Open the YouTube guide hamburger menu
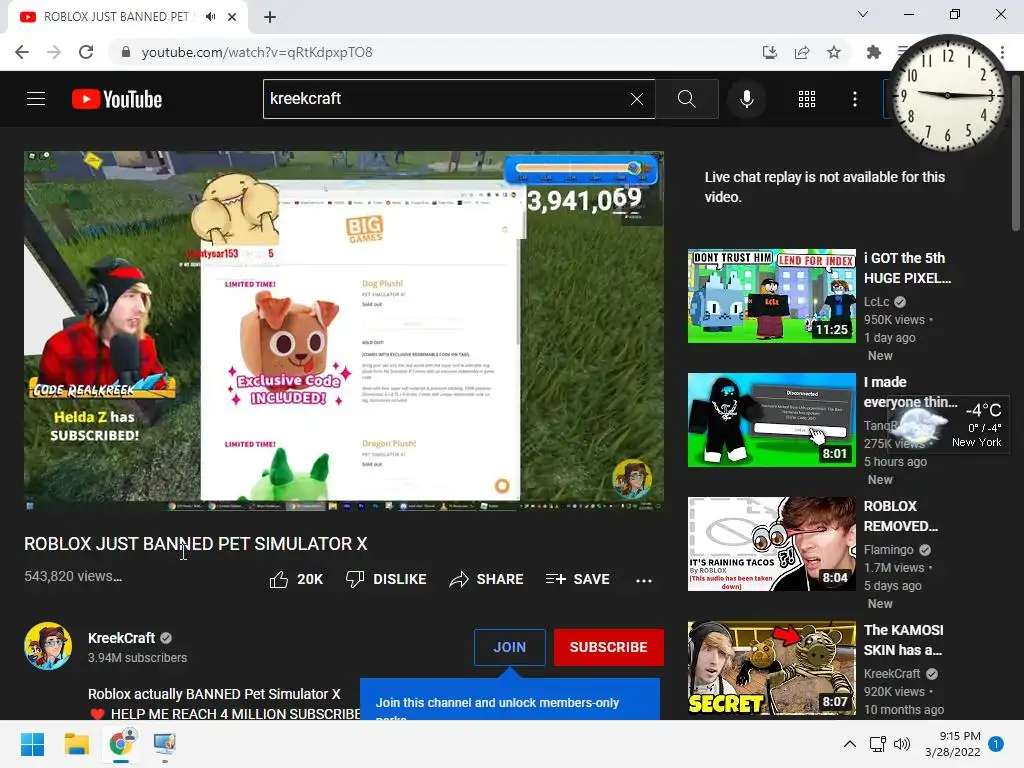This screenshot has height=768, width=1024. [x=36, y=99]
